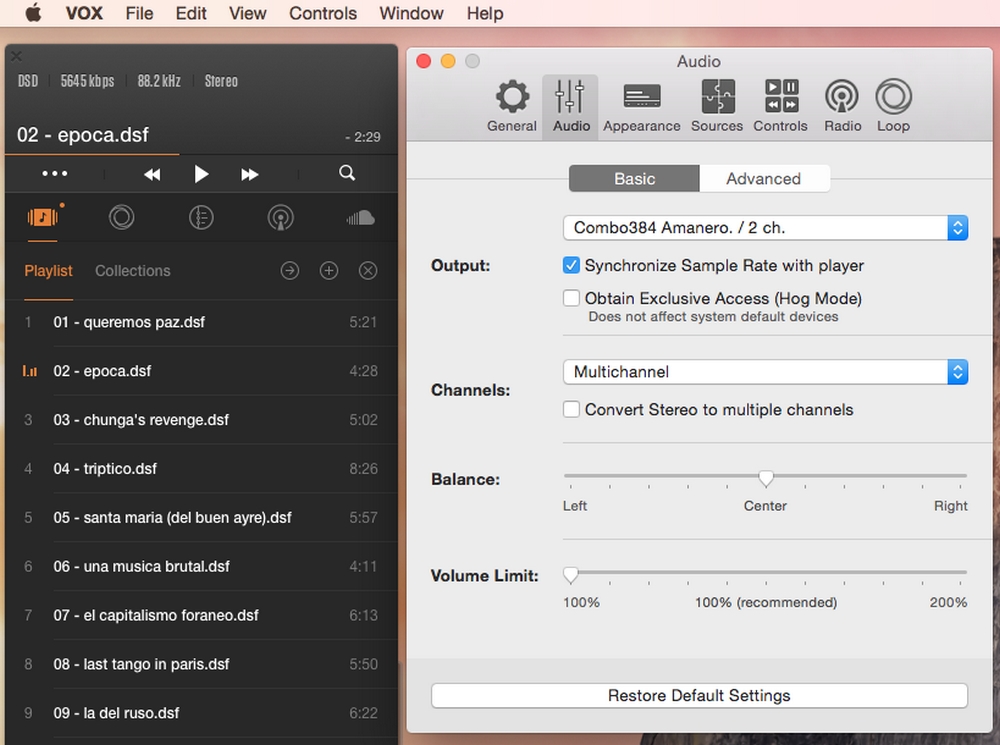1000x745 pixels.
Task: Open the three-dots more options menu
Action: point(55,174)
